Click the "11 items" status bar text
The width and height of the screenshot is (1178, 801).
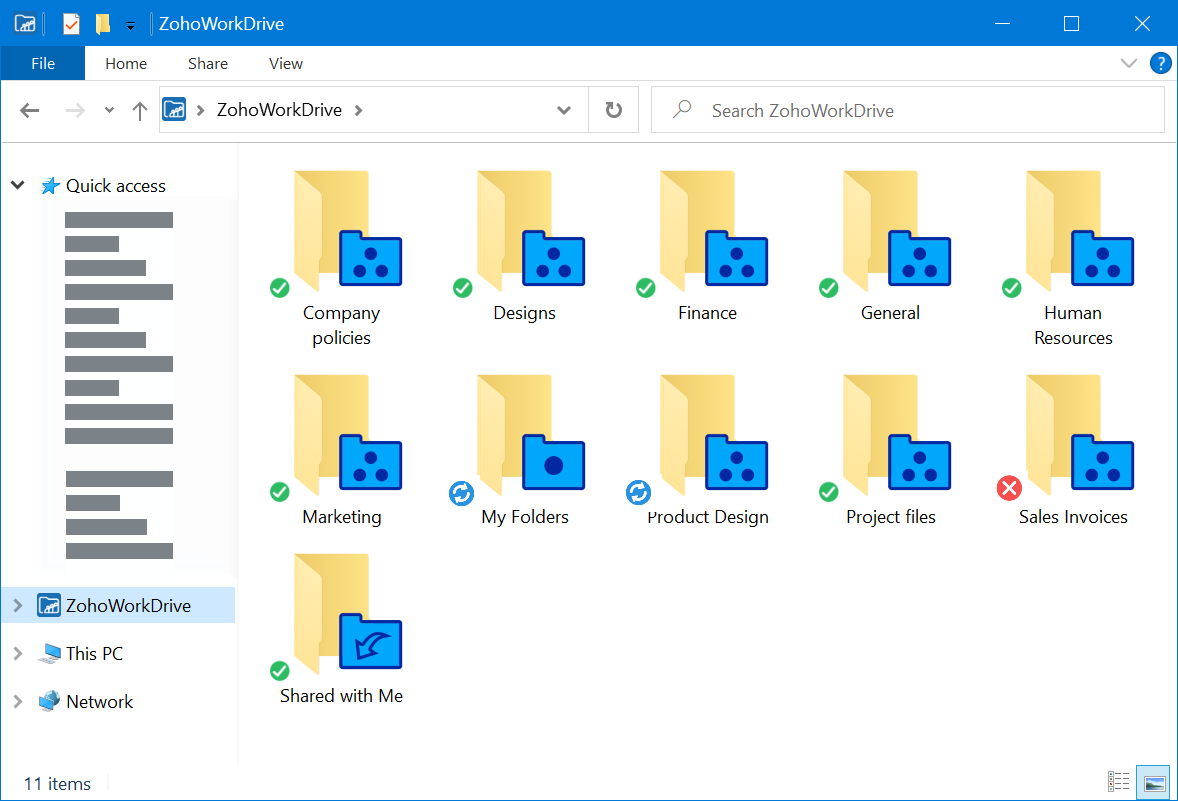click(57, 784)
